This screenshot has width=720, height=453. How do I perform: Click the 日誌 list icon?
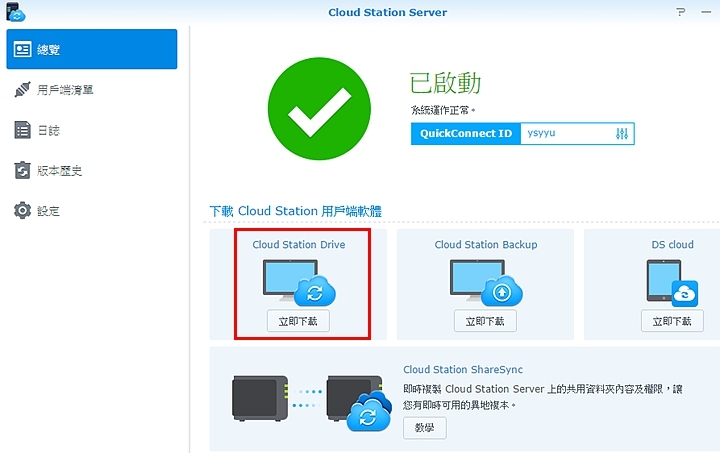point(22,130)
